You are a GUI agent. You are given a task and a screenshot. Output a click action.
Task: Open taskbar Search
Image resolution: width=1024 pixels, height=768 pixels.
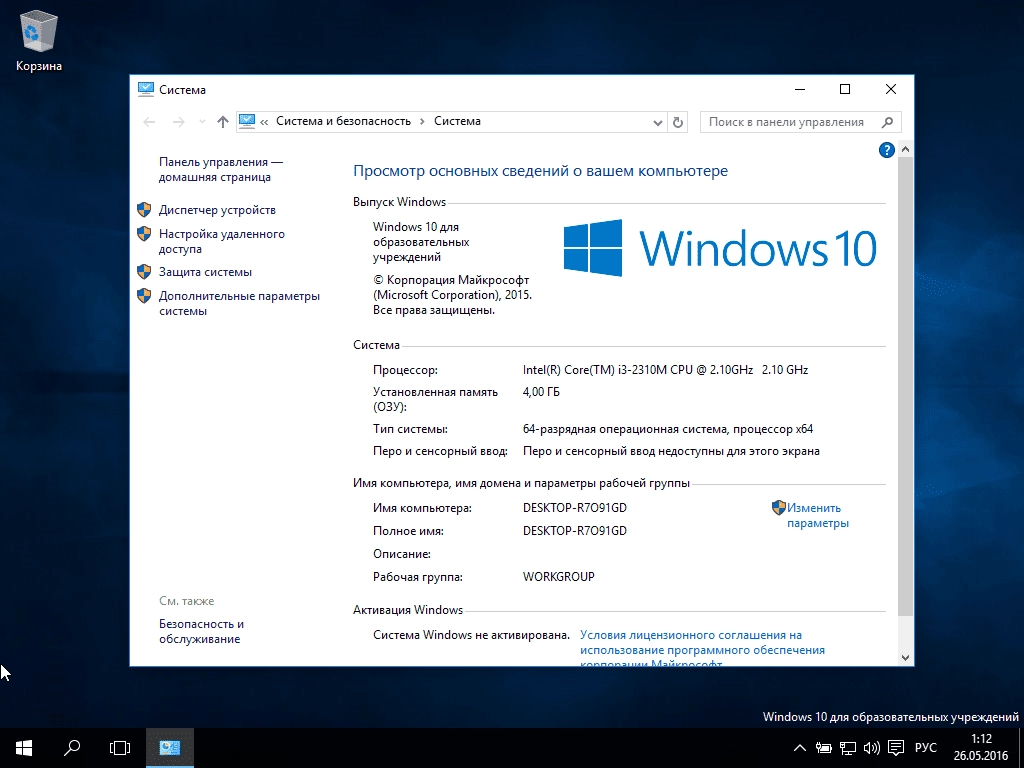tap(72, 748)
